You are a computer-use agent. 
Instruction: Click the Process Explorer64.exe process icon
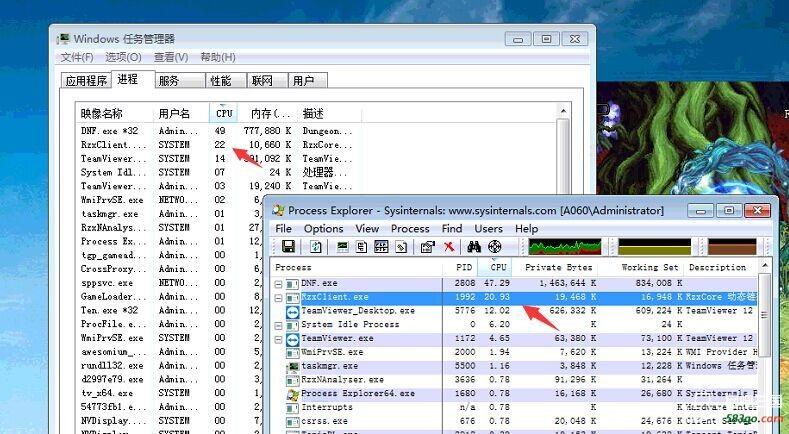point(292,394)
